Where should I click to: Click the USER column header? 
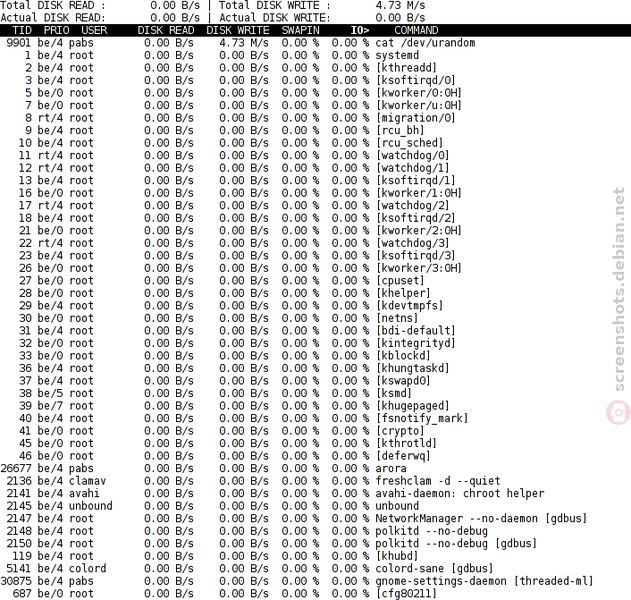pyautogui.click(x=94, y=31)
